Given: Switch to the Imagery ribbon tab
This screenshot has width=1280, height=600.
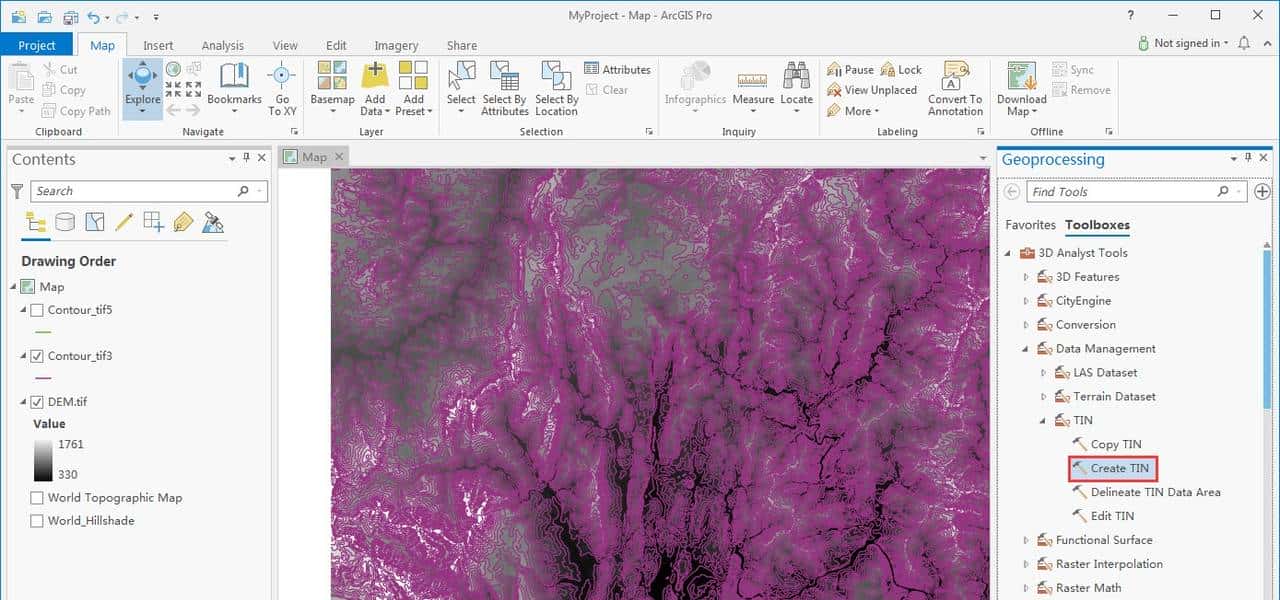Looking at the screenshot, I should tap(396, 45).
